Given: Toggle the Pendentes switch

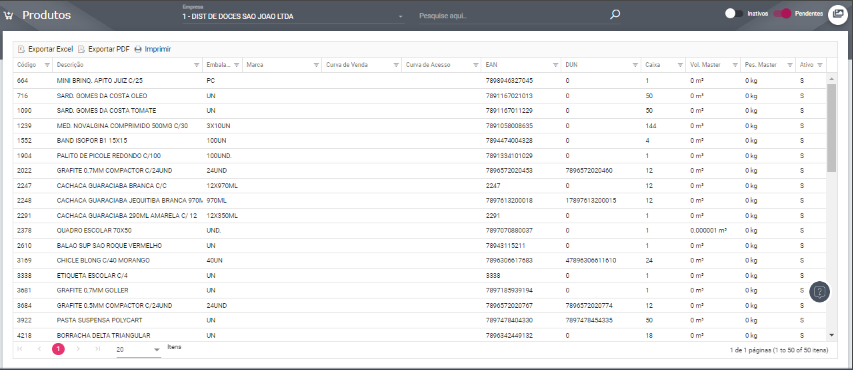Looking at the screenshot, I should point(782,14).
